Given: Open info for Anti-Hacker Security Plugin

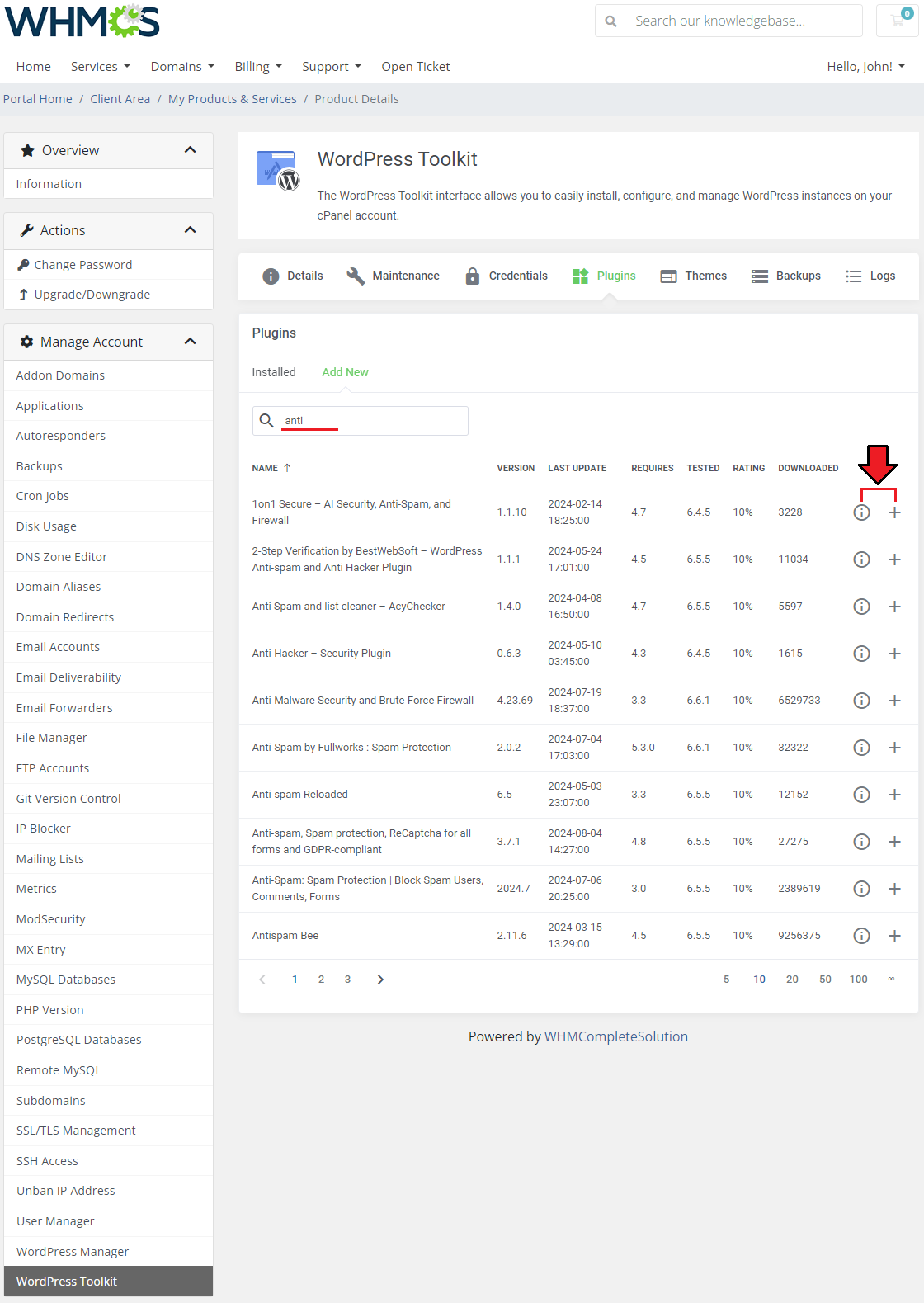Looking at the screenshot, I should coord(861,654).
